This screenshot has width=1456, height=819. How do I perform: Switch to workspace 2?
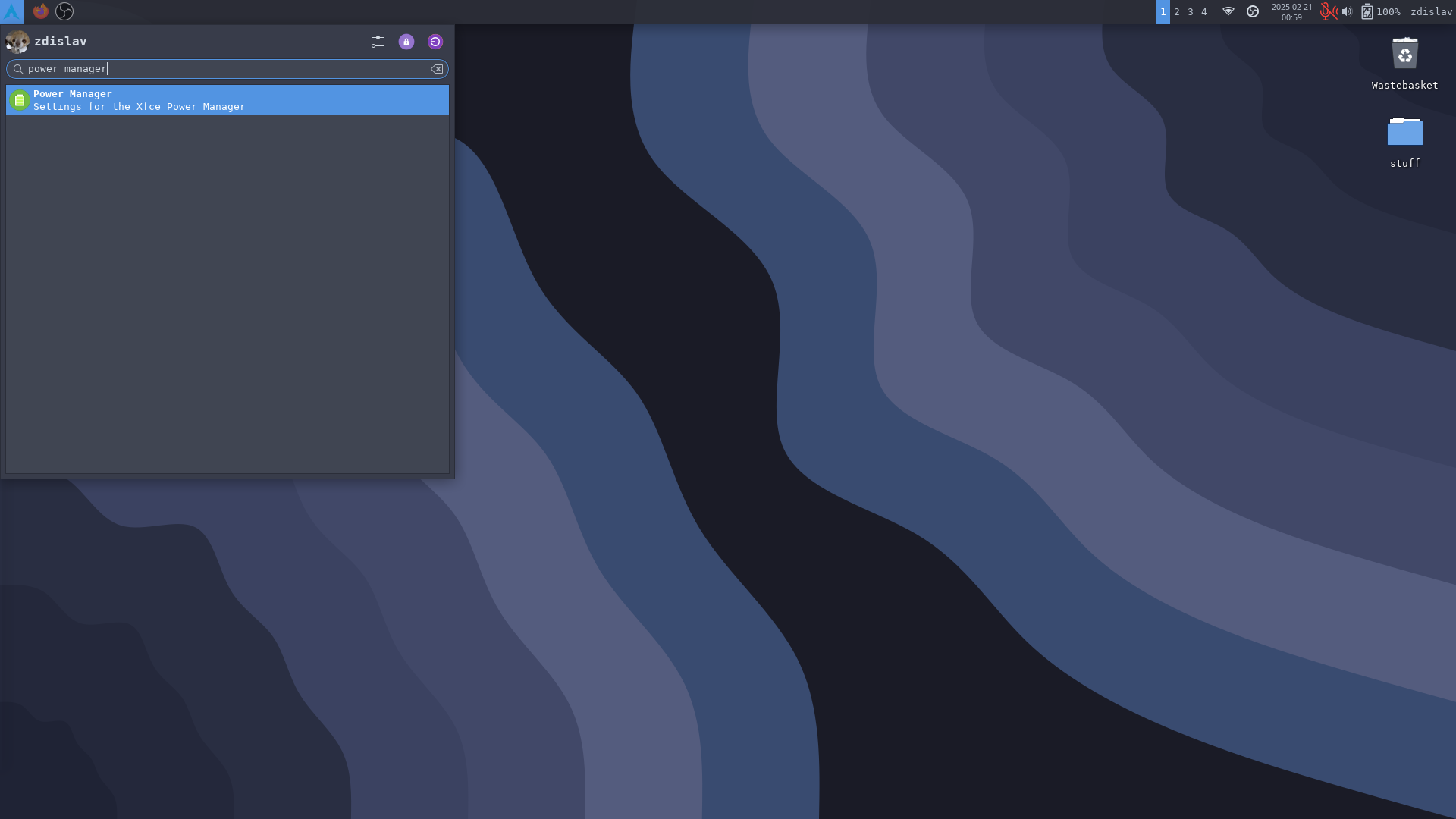[x=1177, y=12]
